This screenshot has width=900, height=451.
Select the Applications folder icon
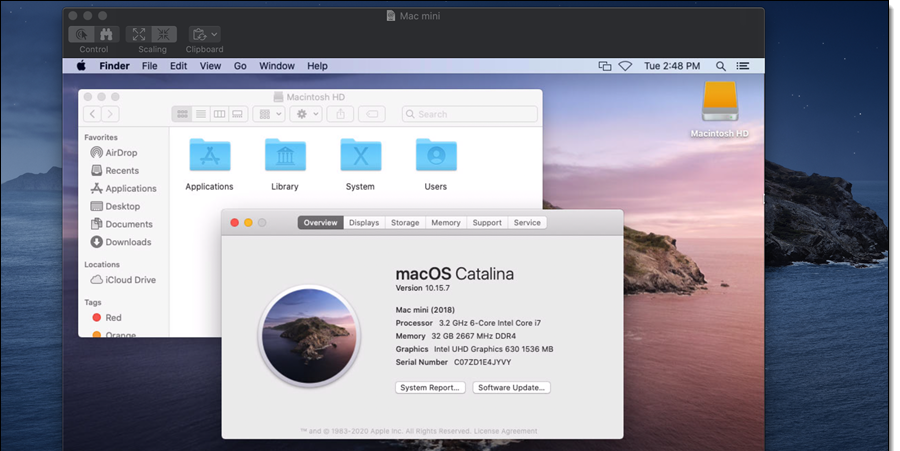pos(210,155)
